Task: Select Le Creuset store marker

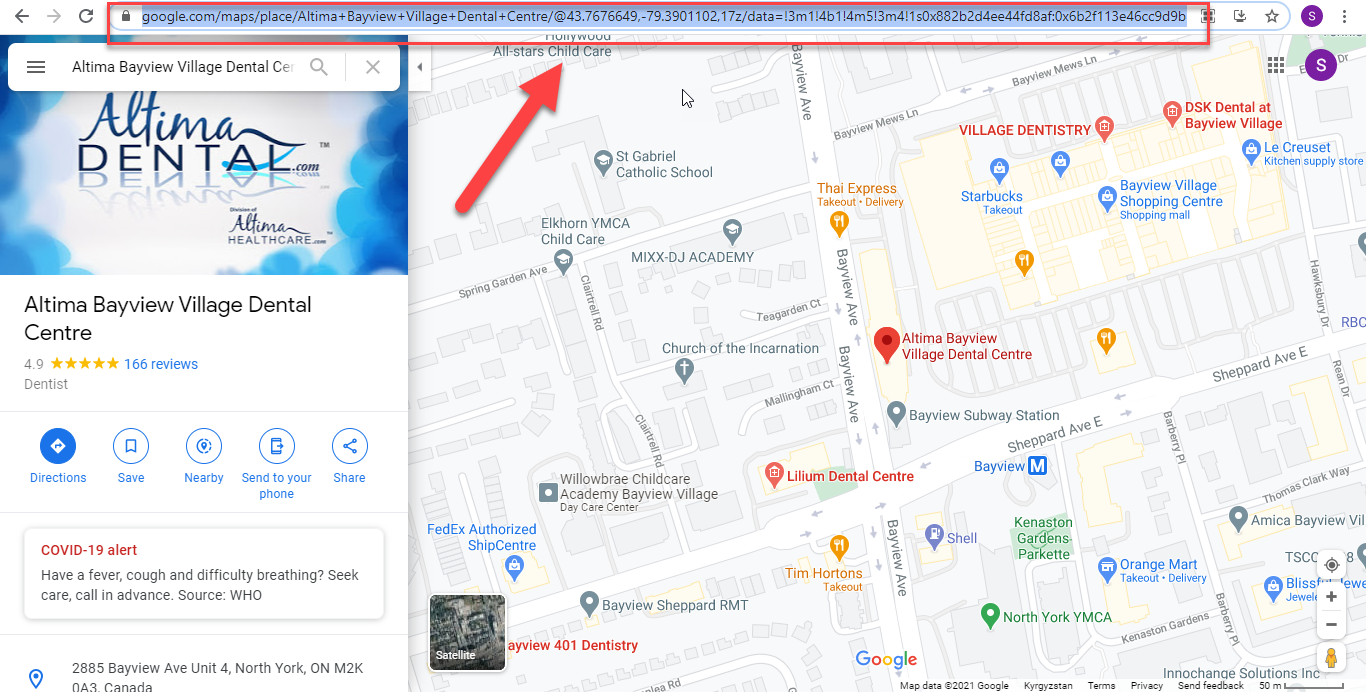Action: (x=1251, y=151)
